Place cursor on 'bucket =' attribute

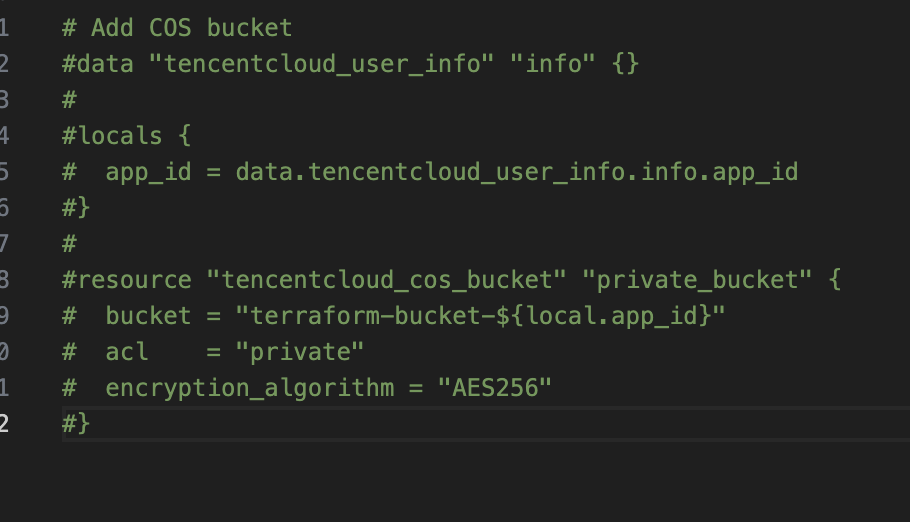point(163,316)
